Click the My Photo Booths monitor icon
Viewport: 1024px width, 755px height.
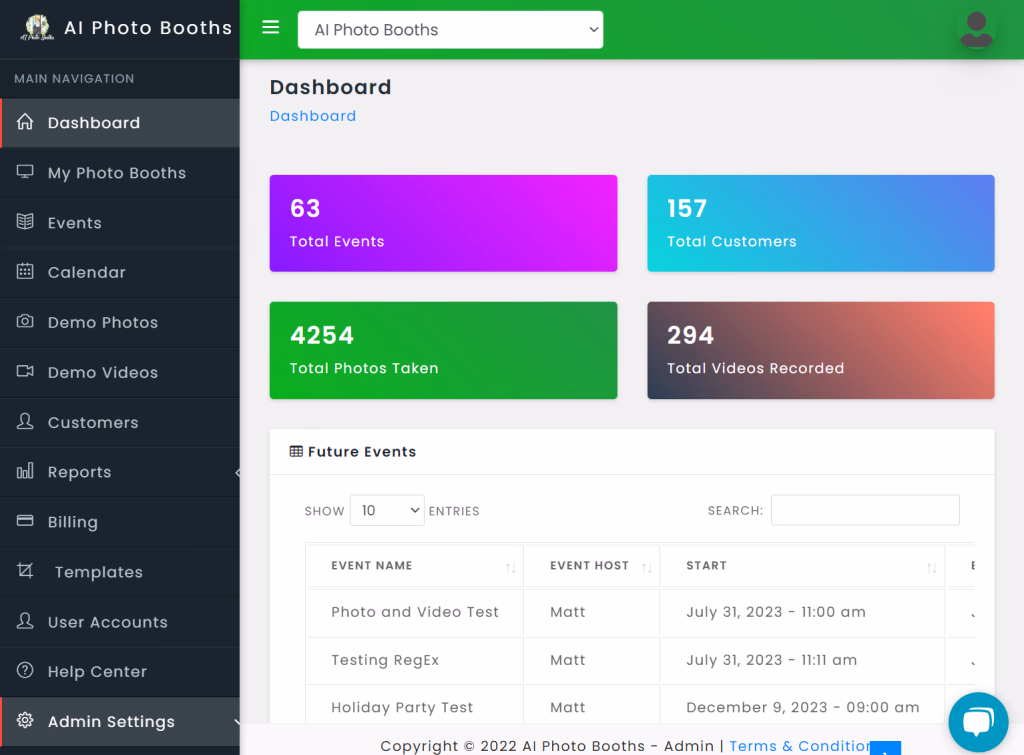pyautogui.click(x=25, y=172)
